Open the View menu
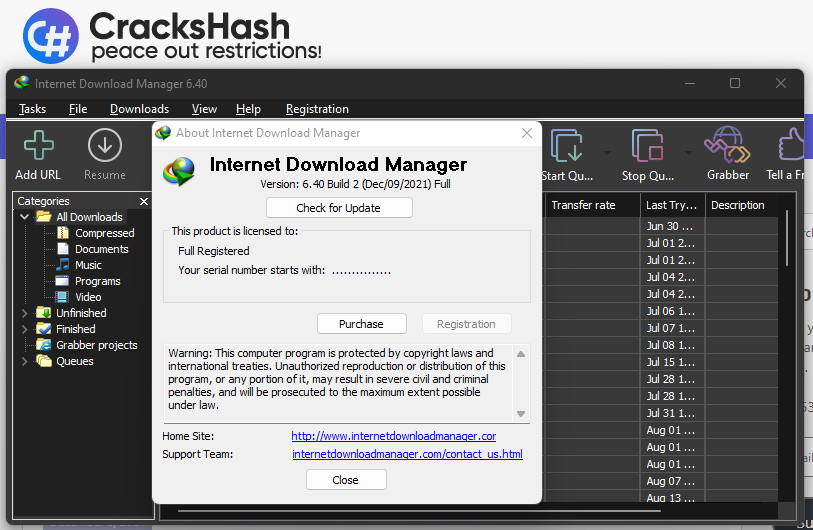 204,109
